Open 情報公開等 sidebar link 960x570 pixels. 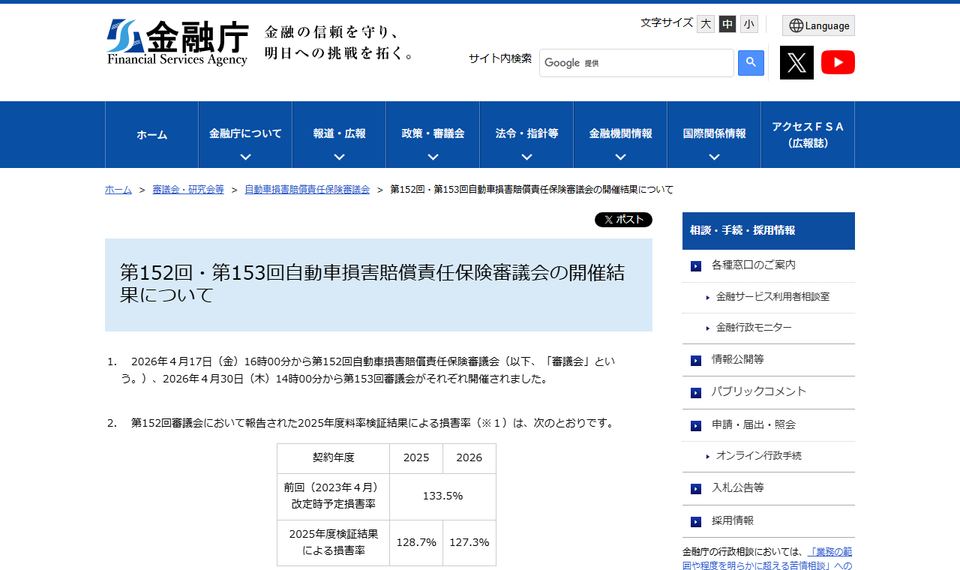point(738,359)
